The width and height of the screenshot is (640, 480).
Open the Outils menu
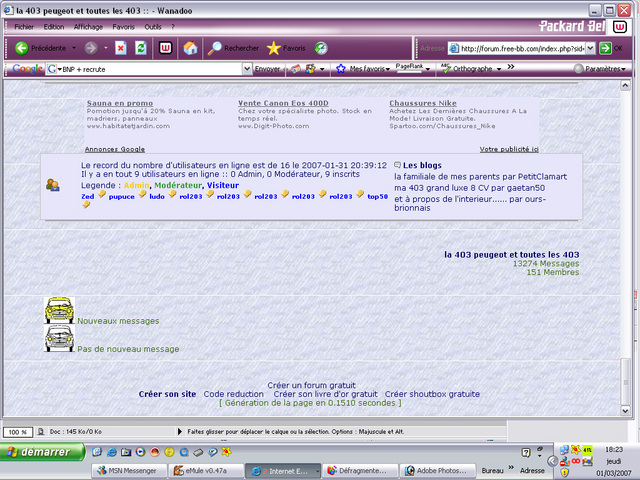153,27
